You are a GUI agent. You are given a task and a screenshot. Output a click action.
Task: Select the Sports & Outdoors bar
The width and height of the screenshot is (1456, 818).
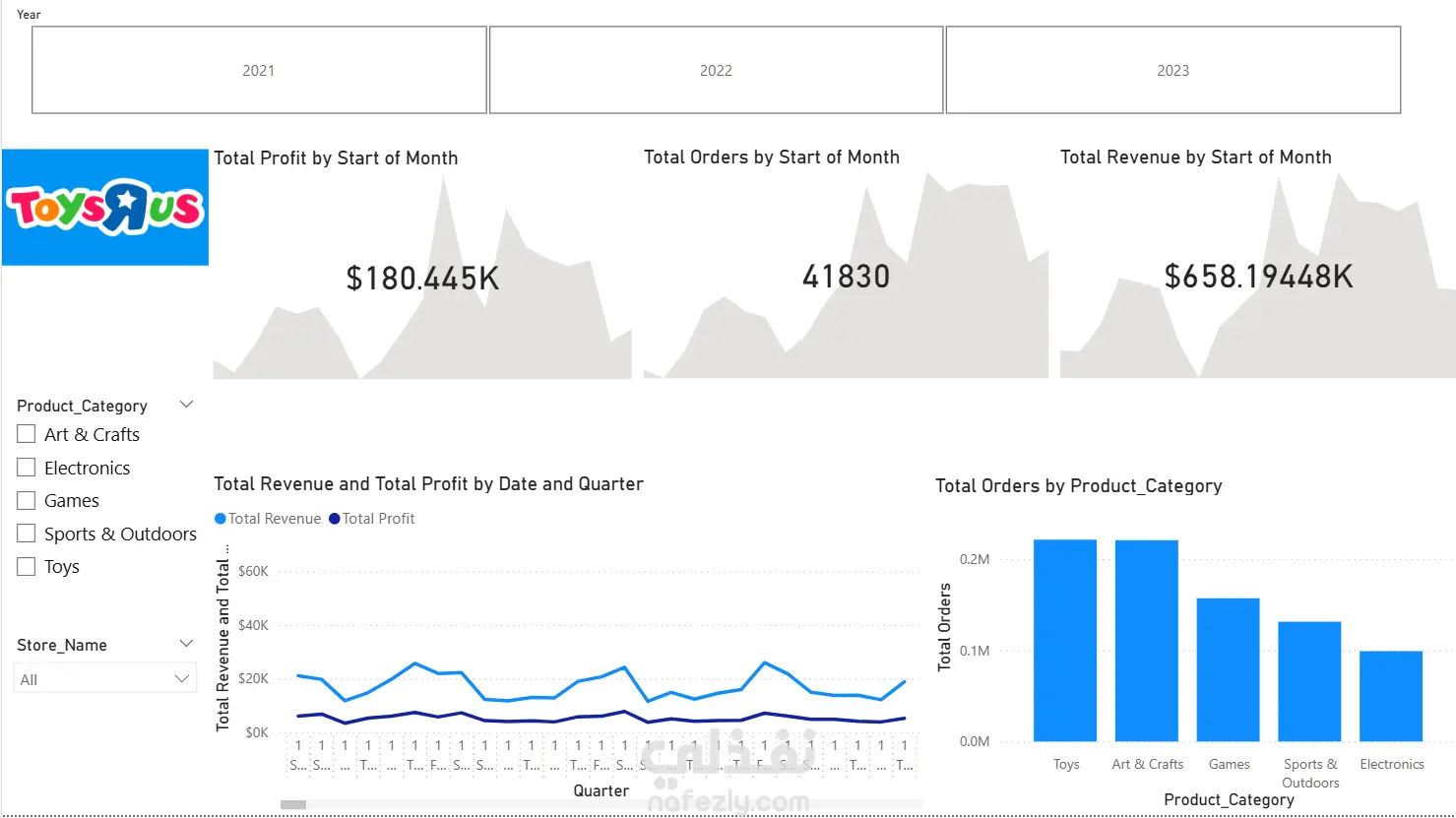[1309, 681]
